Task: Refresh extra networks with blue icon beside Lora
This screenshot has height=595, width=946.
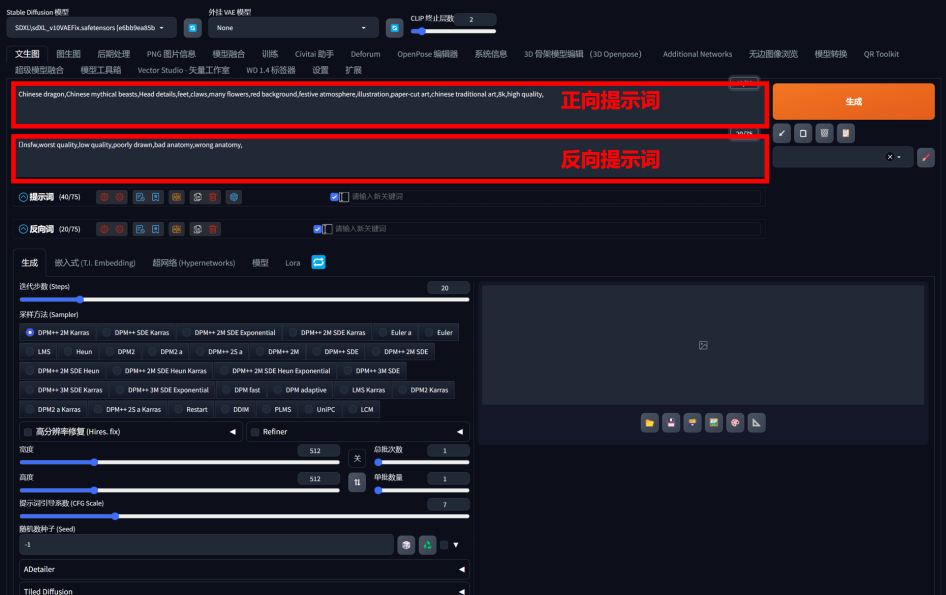Action: [319, 262]
